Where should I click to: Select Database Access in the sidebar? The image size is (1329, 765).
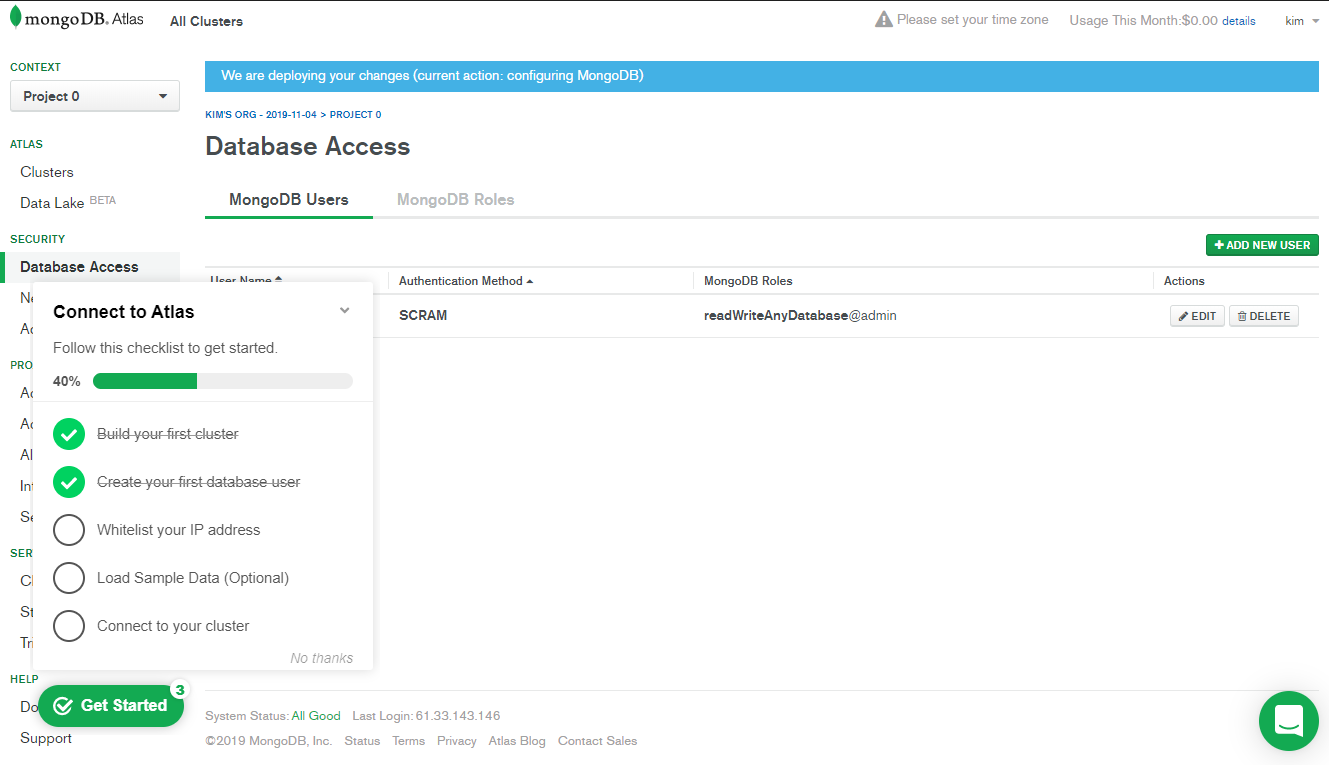coord(79,267)
